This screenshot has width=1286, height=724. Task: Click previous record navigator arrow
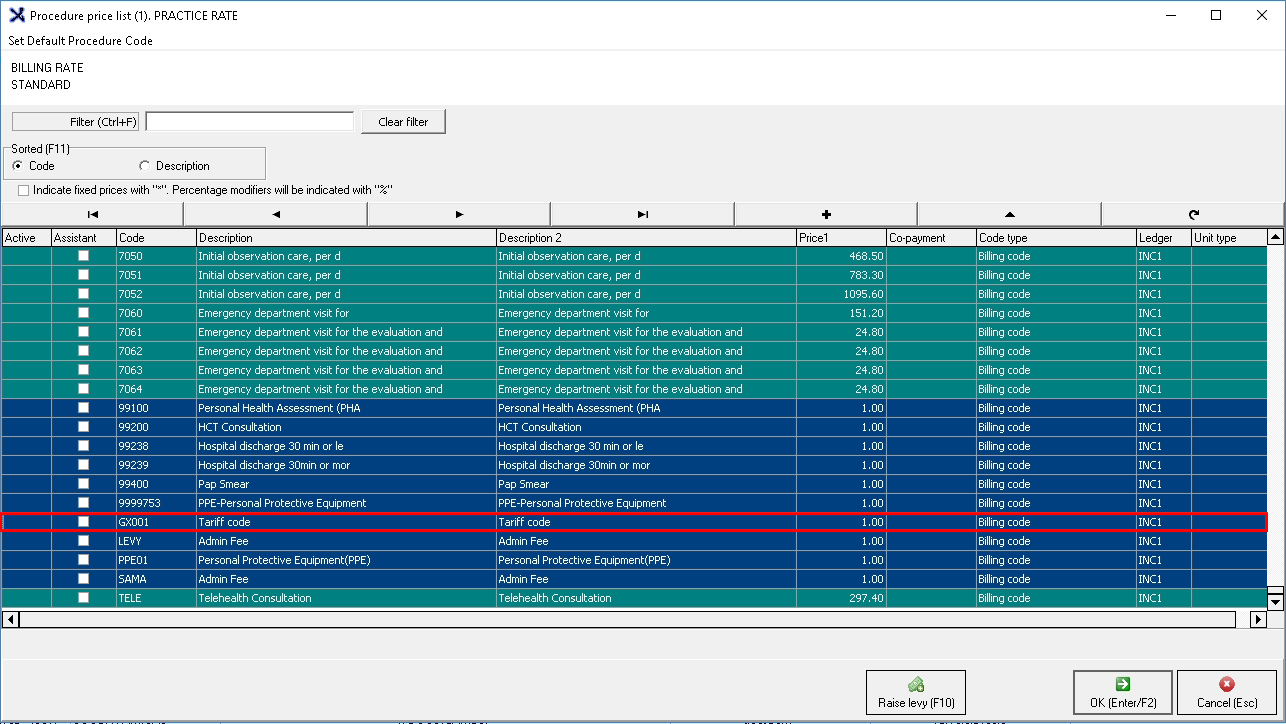276,214
